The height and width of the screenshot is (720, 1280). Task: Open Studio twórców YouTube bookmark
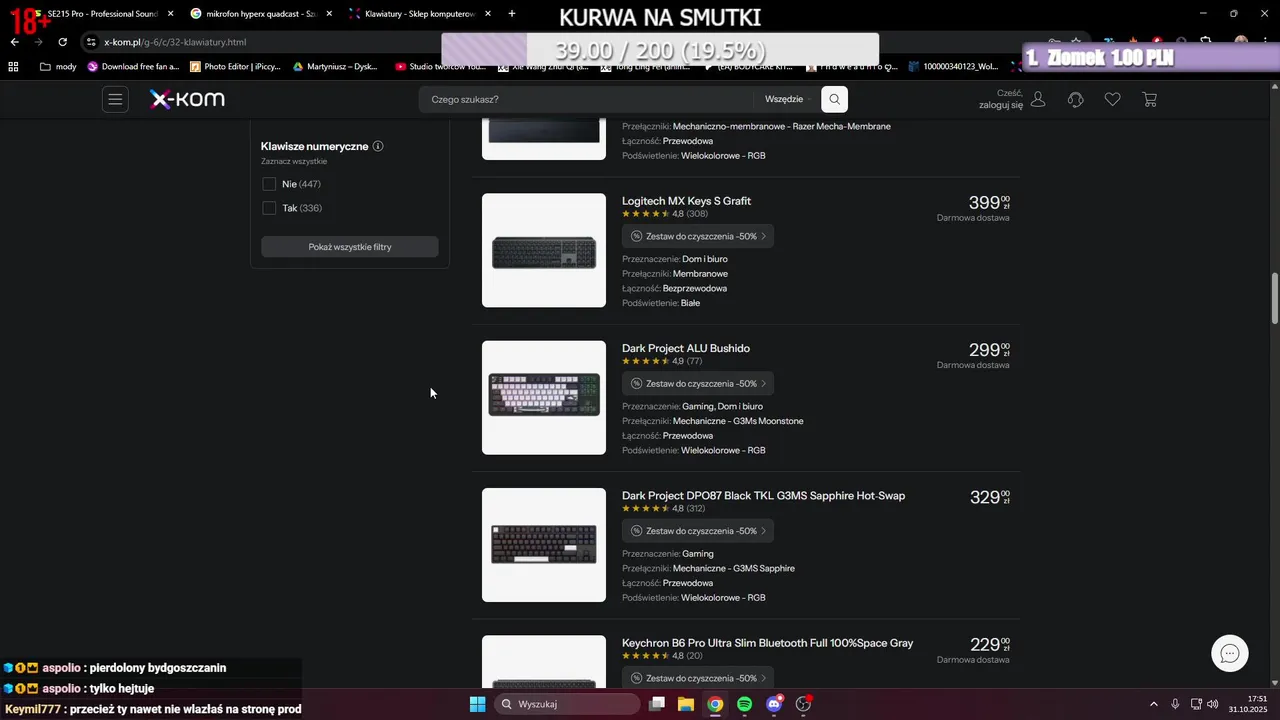tap(441, 67)
